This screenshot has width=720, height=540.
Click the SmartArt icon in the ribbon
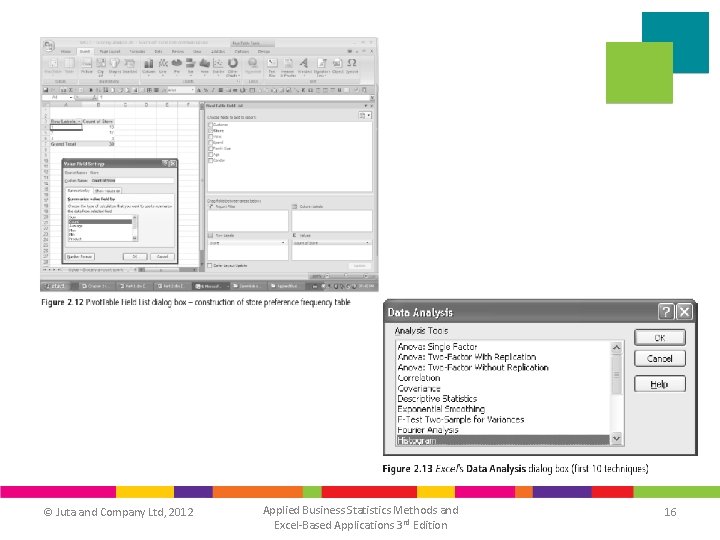coord(129,66)
